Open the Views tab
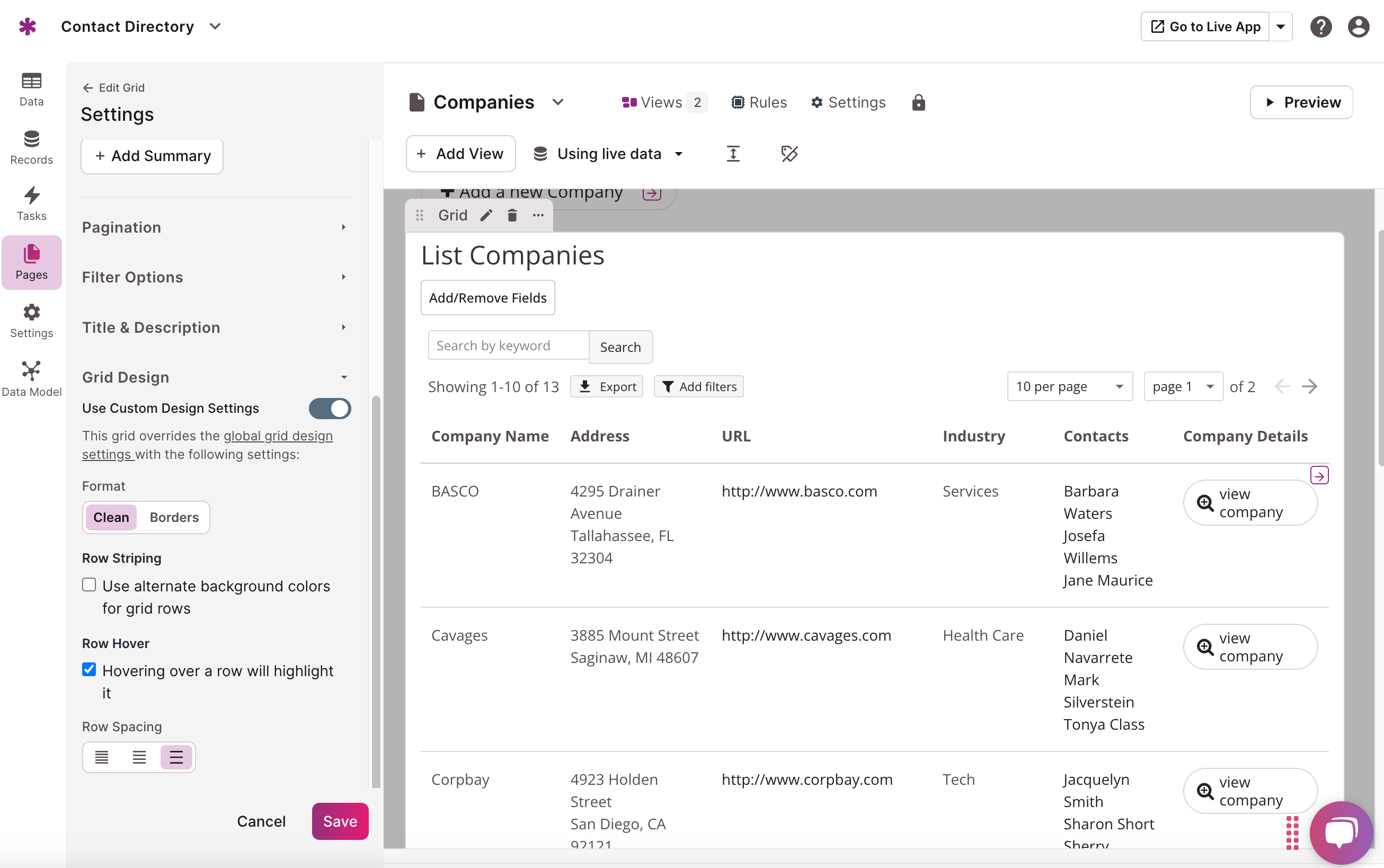Viewport: 1384px width, 868px height. pyautogui.click(x=664, y=102)
